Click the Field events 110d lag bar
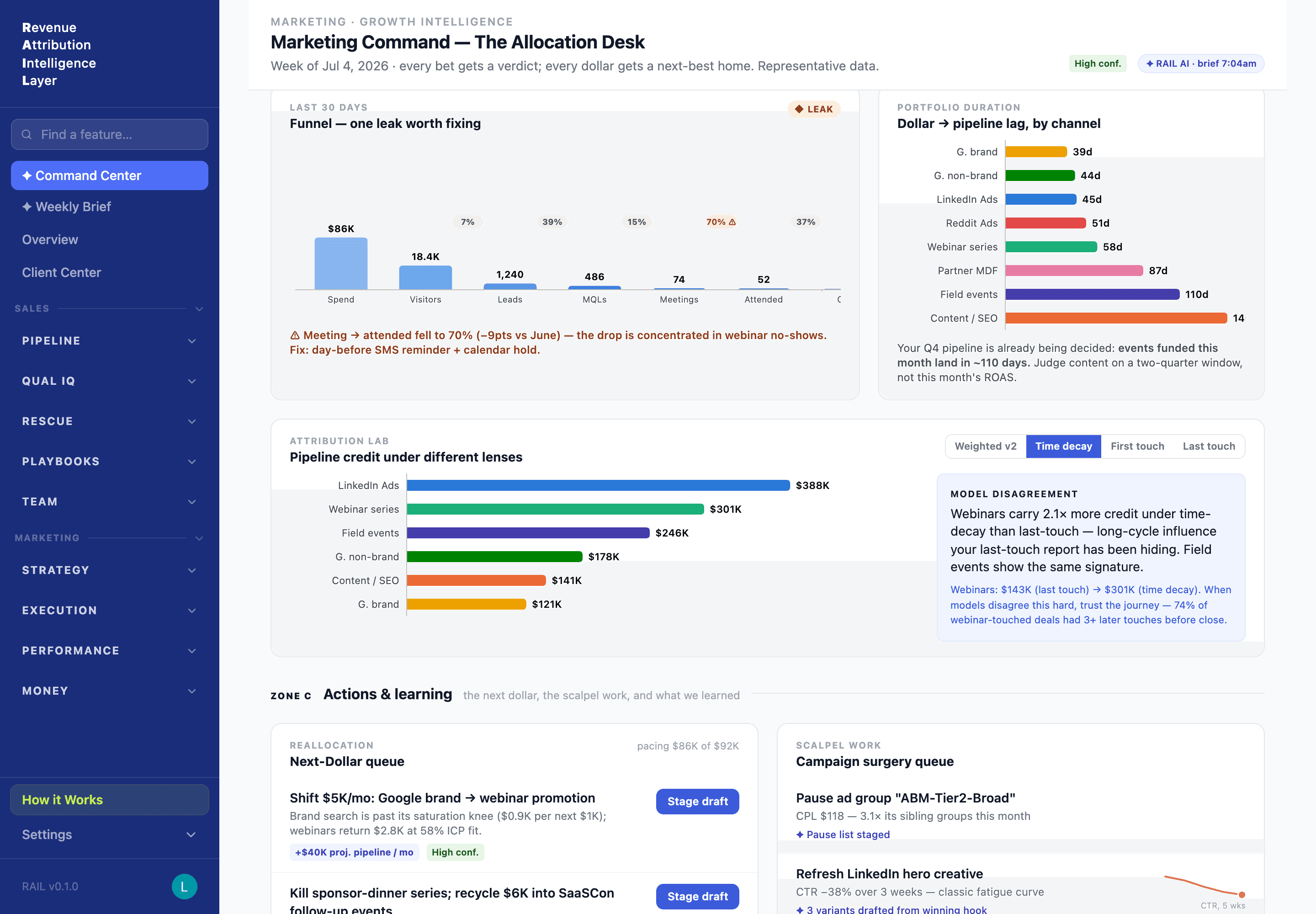Viewport: 1316px width, 914px height. click(x=1093, y=294)
